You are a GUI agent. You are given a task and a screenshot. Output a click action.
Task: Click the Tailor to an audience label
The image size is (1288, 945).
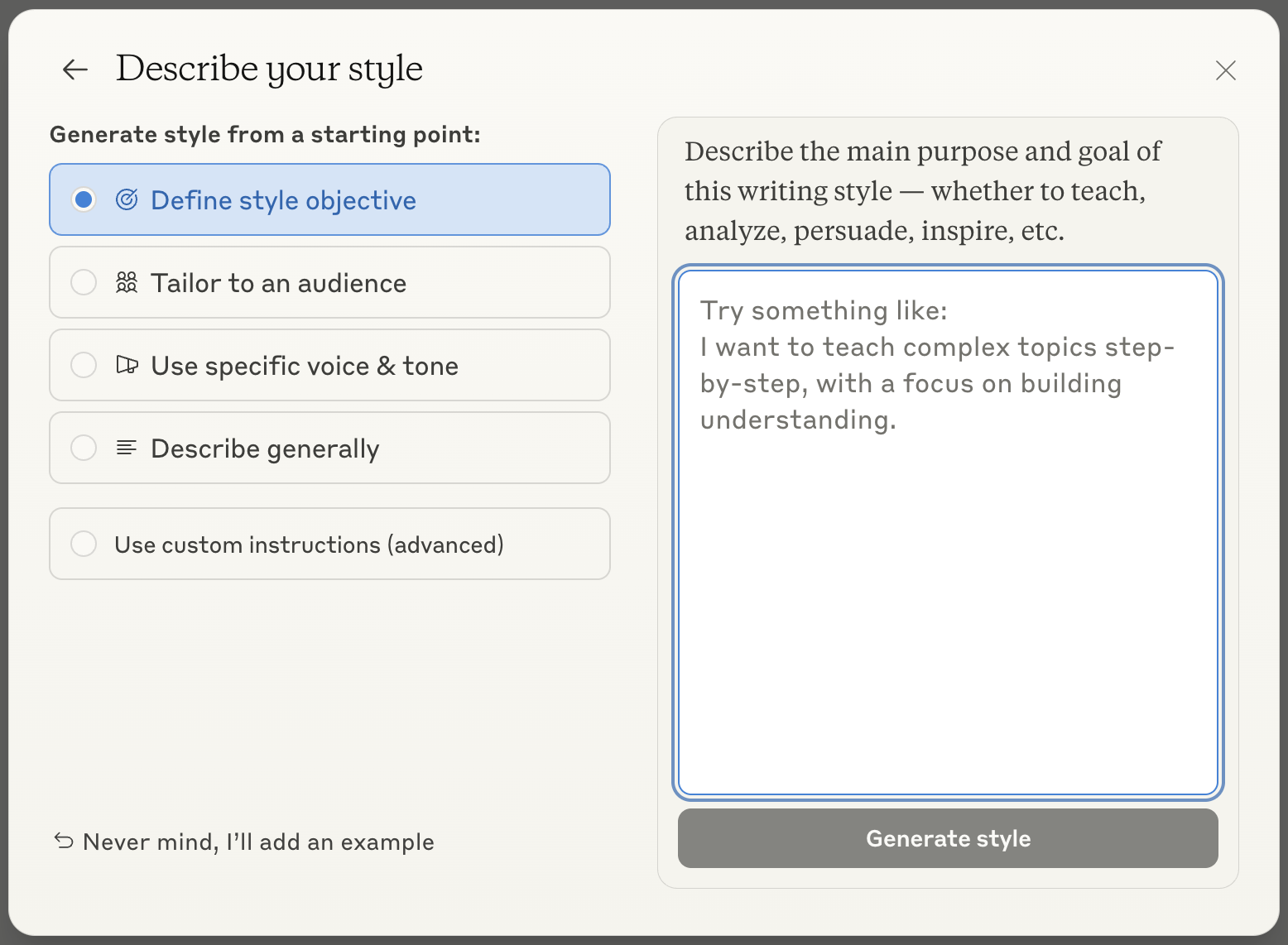pyautogui.click(x=278, y=283)
